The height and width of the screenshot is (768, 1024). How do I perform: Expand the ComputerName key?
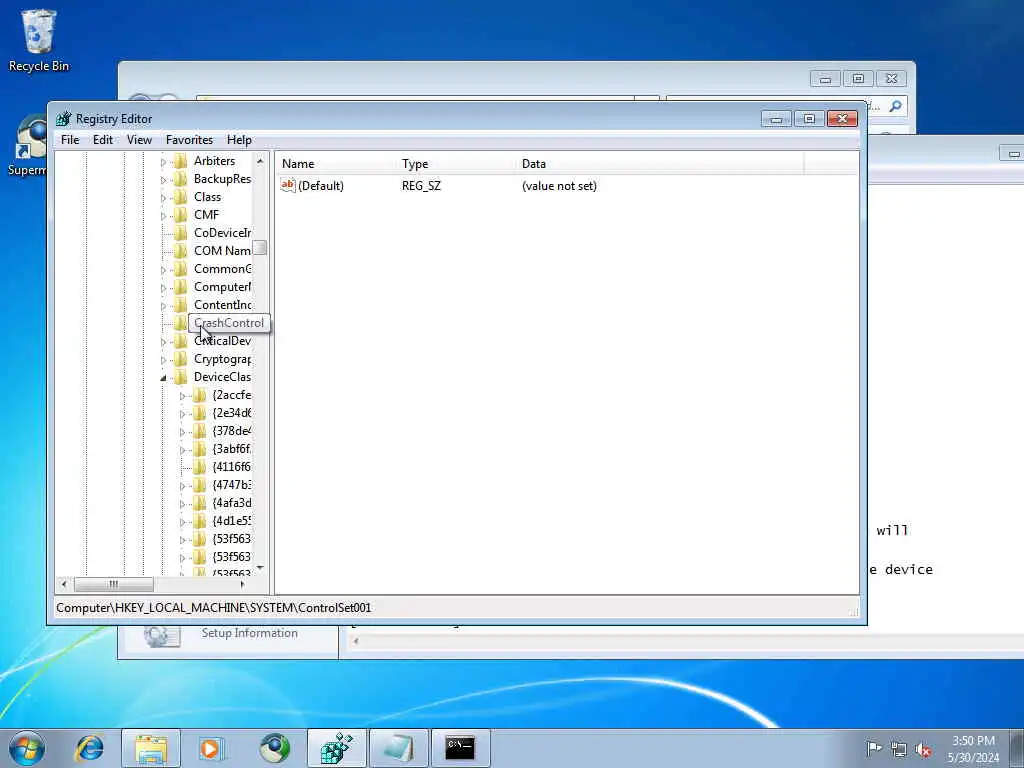tap(163, 288)
